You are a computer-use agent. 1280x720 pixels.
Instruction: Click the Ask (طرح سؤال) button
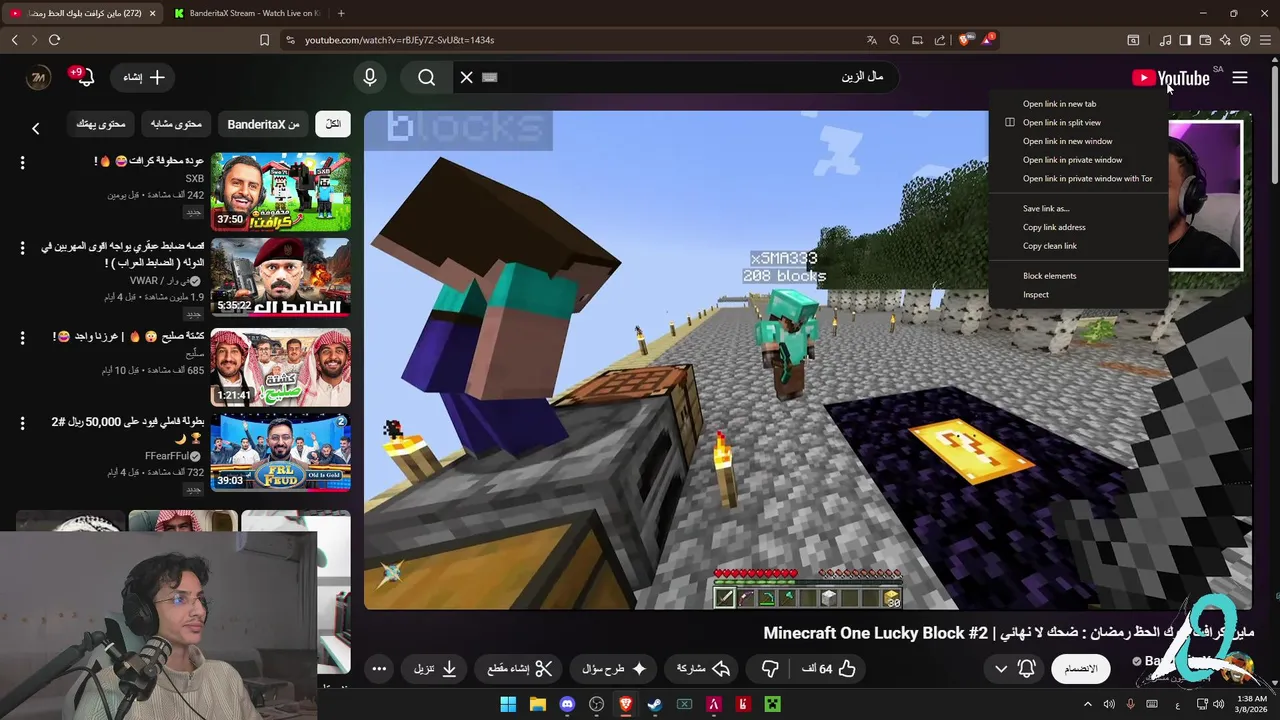pos(614,668)
